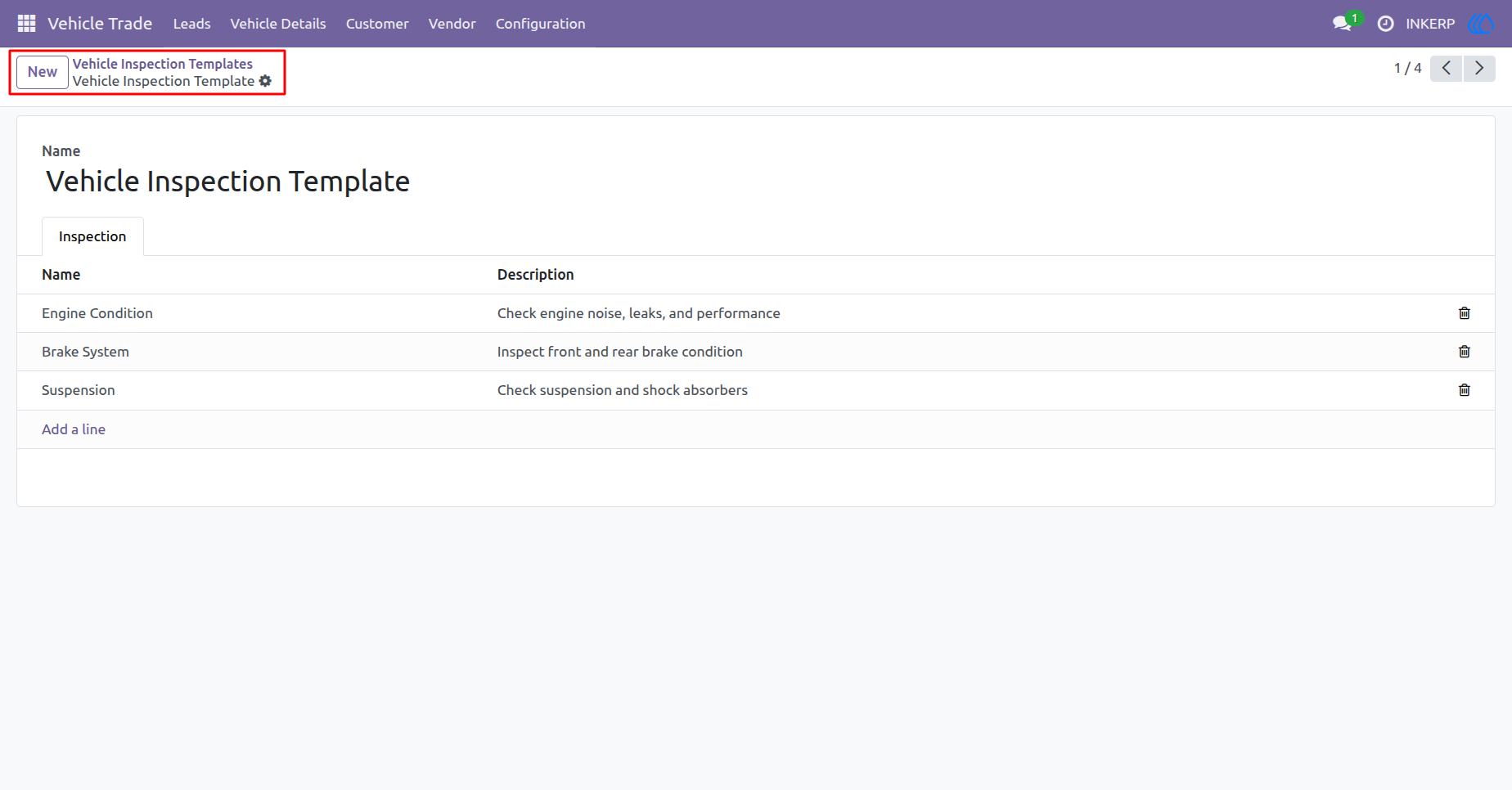Delete the Engine Condition line
The width and height of the screenshot is (1512, 790).
click(x=1465, y=313)
